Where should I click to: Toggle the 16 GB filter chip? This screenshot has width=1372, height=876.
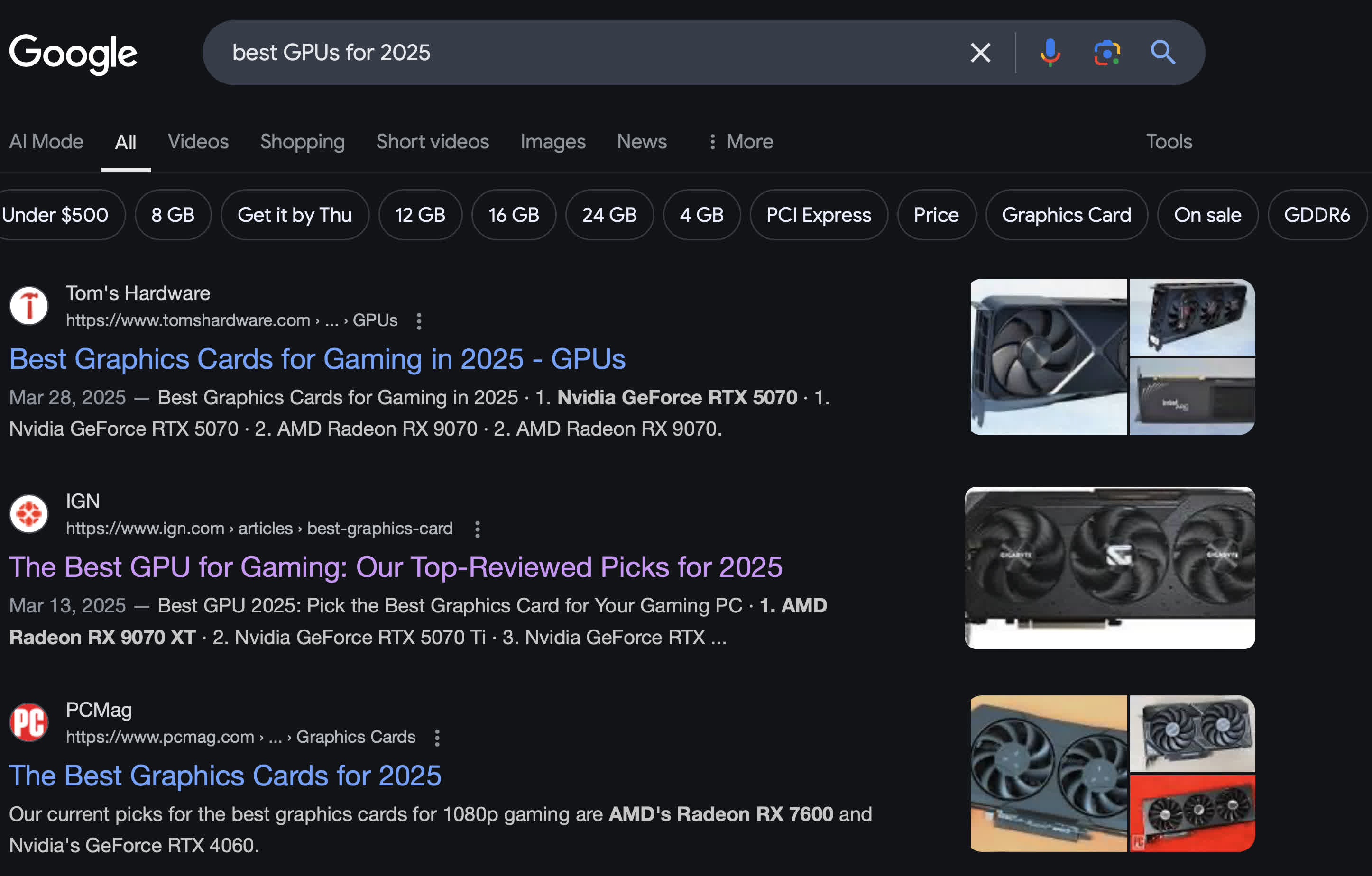tap(513, 215)
